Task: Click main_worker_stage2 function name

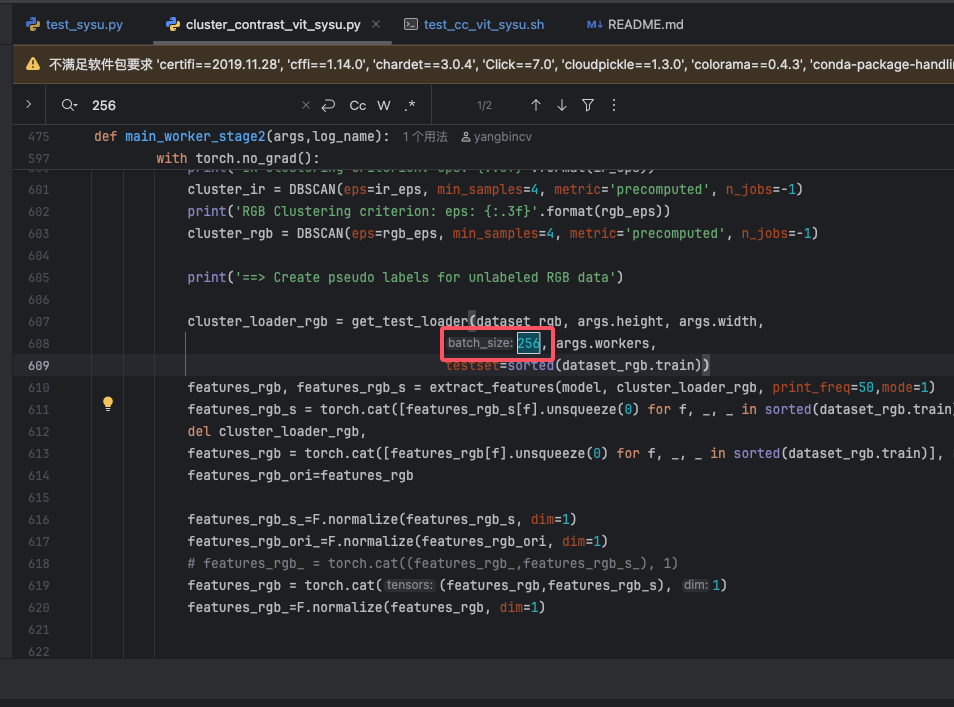Action: click(x=195, y=136)
